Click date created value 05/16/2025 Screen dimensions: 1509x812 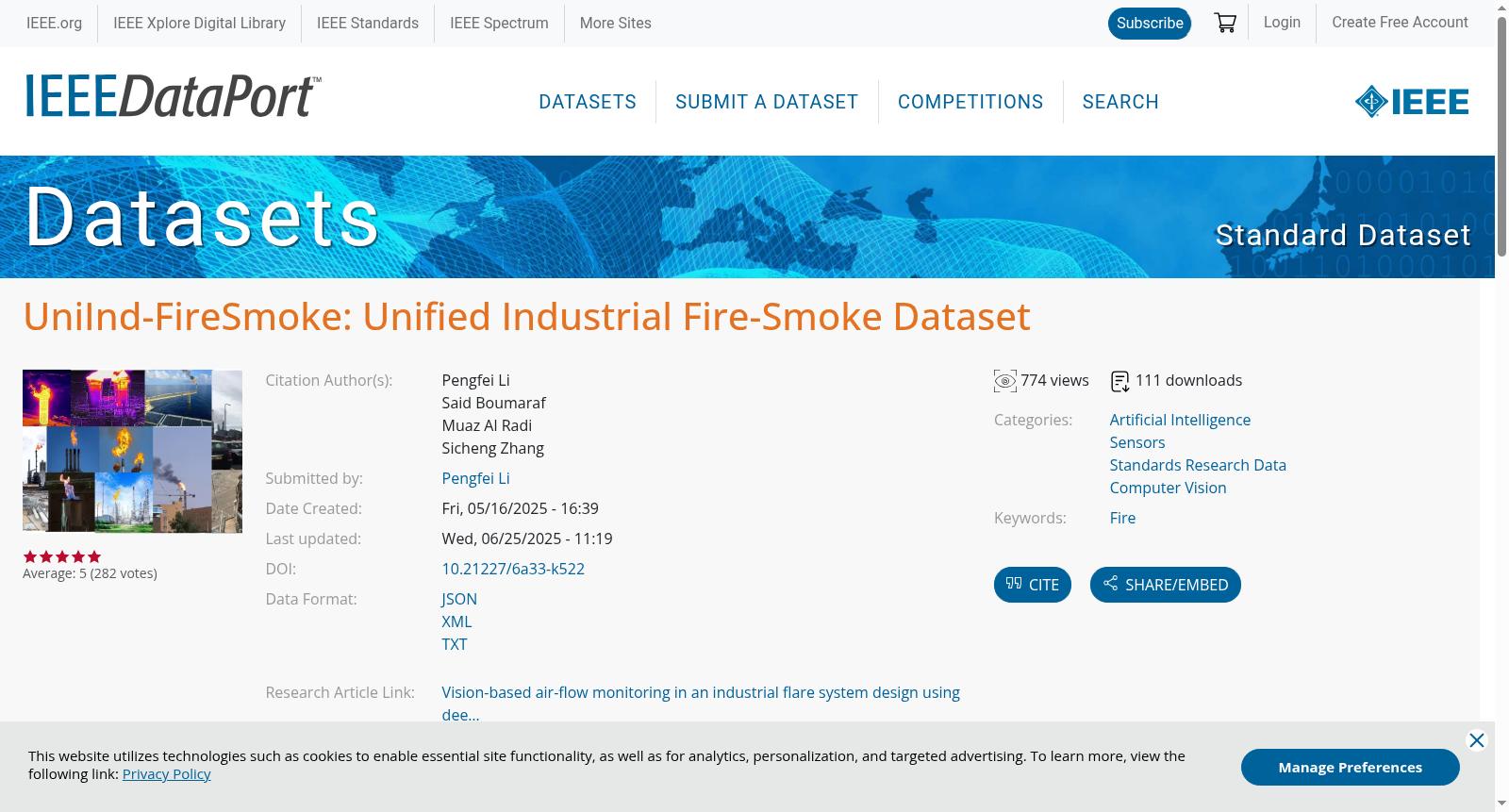(x=520, y=508)
